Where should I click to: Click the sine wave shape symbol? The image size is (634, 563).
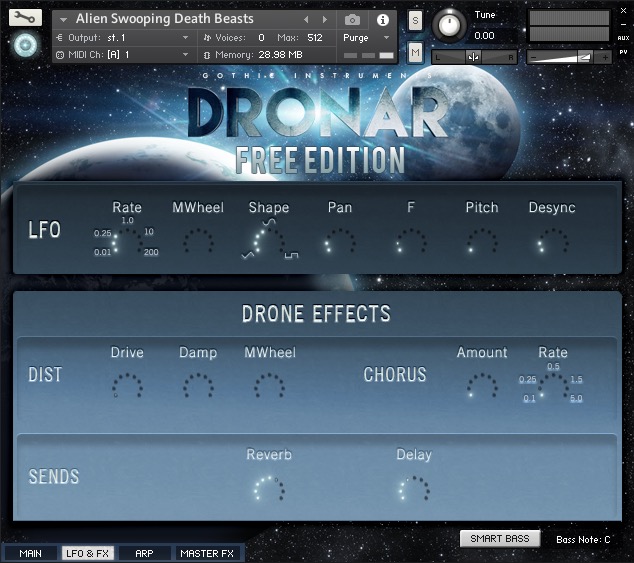(269, 221)
